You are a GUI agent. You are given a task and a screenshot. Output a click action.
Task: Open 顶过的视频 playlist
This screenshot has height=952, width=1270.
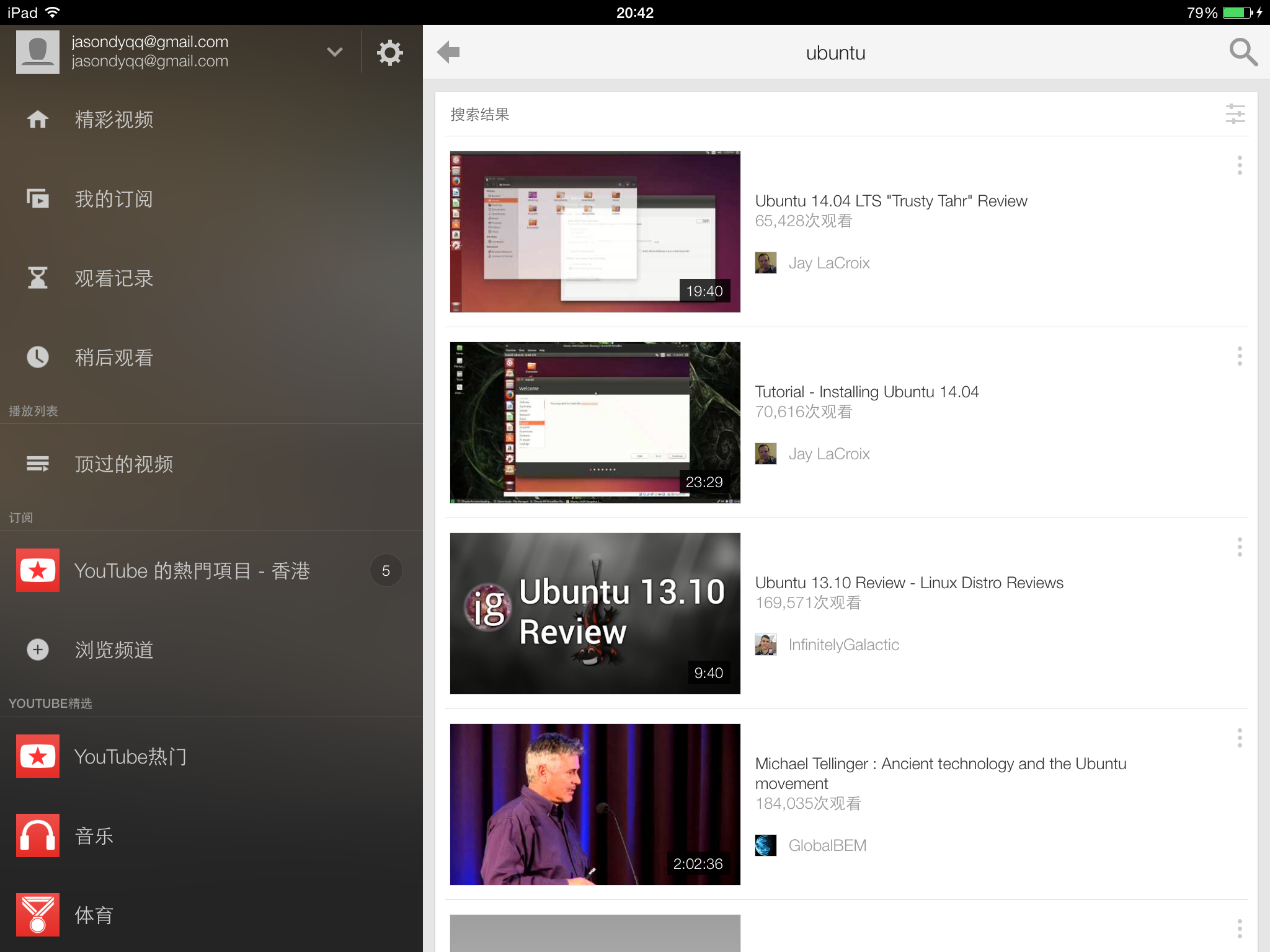(x=211, y=464)
